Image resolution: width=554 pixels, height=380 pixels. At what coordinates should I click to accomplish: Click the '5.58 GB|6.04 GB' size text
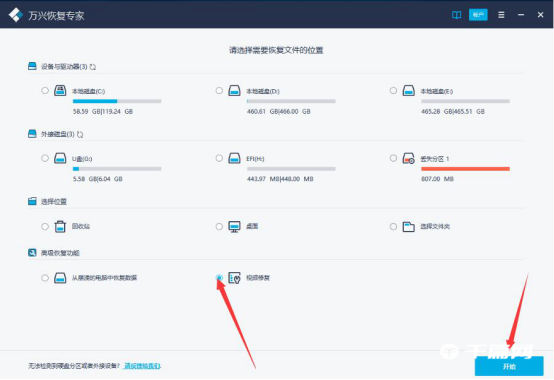(98, 179)
